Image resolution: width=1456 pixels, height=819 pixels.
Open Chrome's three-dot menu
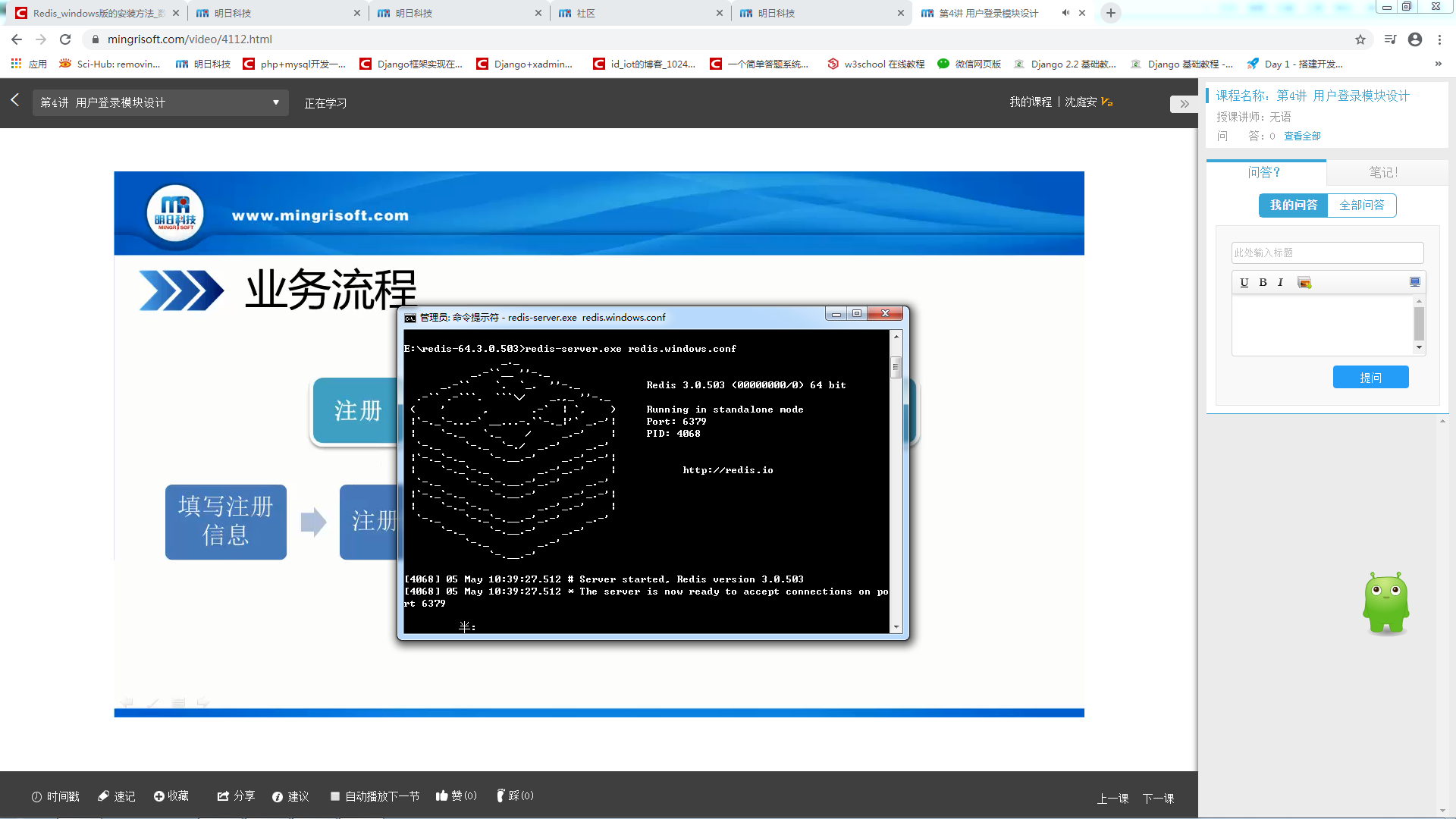click(x=1439, y=39)
